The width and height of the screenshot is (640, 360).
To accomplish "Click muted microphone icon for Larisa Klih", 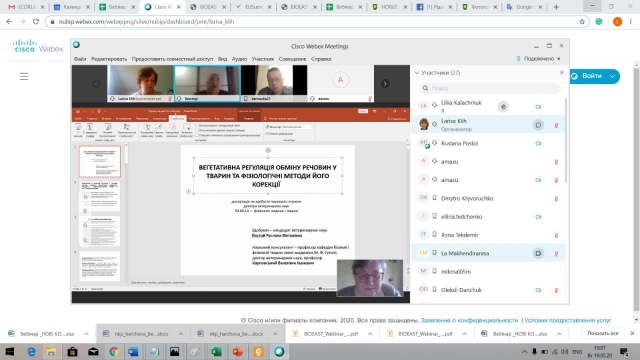I will (x=556, y=125).
